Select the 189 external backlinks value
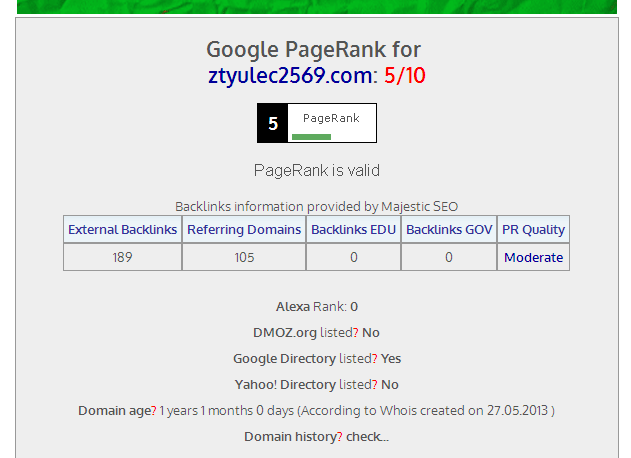 tap(122, 257)
